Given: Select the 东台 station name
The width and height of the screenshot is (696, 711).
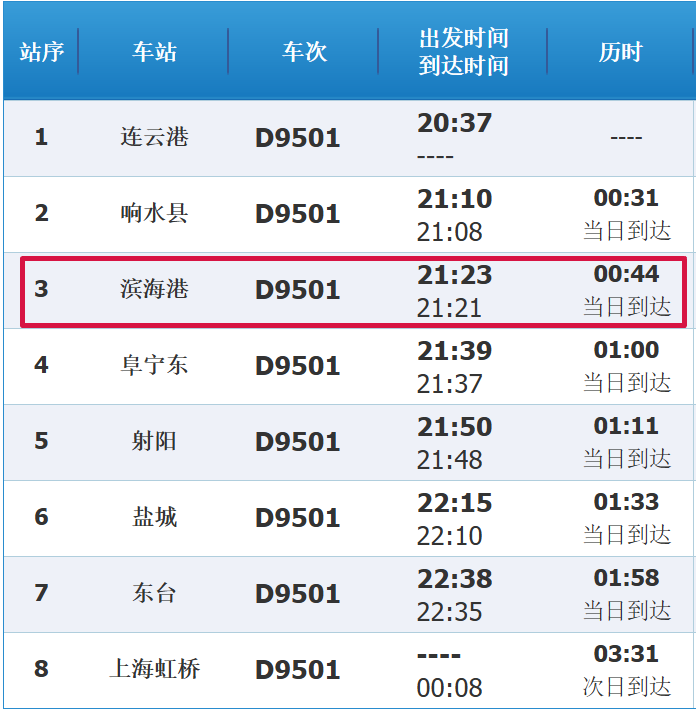Looking at the screenshot, I should point(154,593).
